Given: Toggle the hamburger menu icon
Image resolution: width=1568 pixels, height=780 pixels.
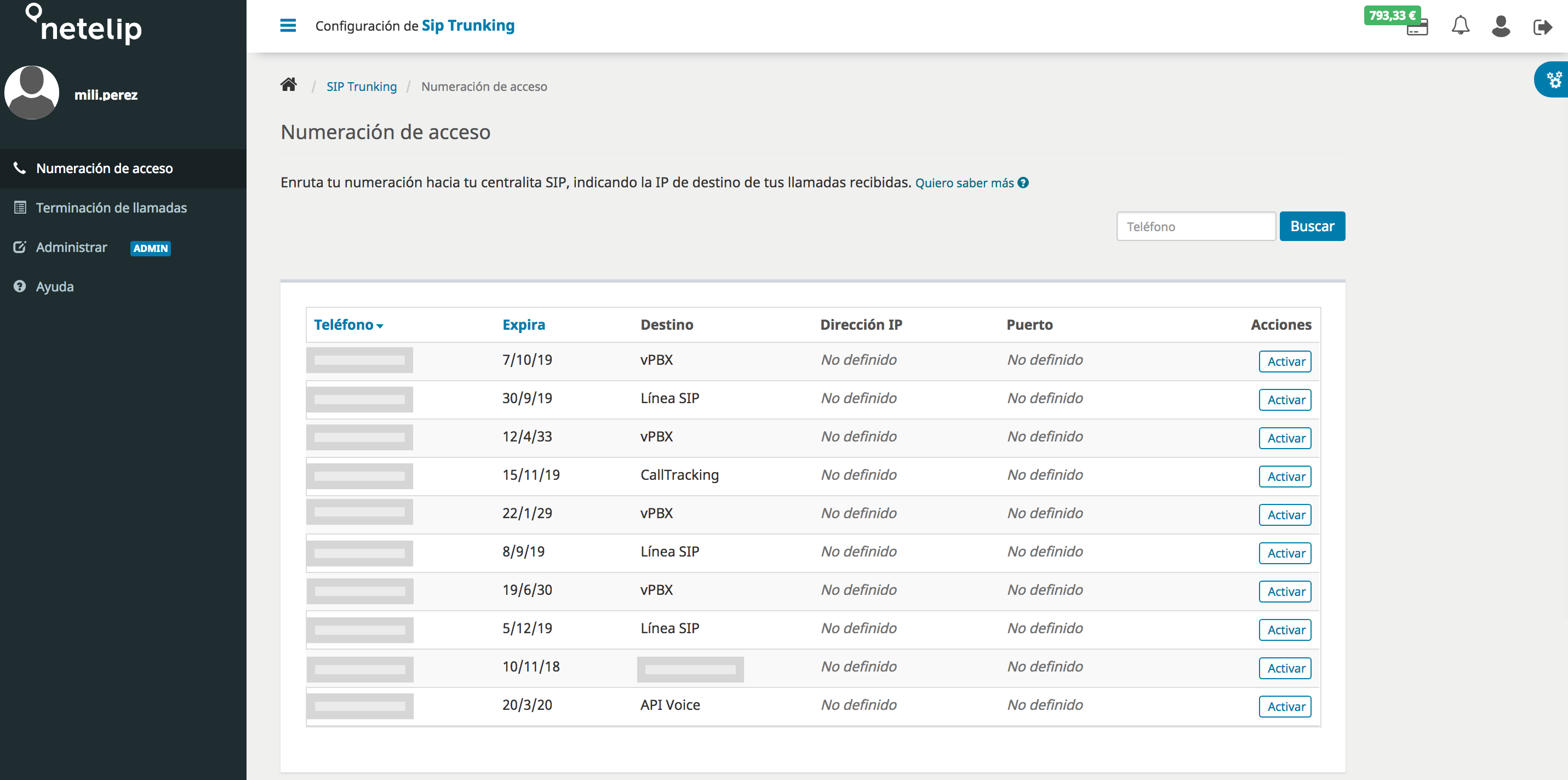Looking at the screenshot, I should (x=288, y=26).
